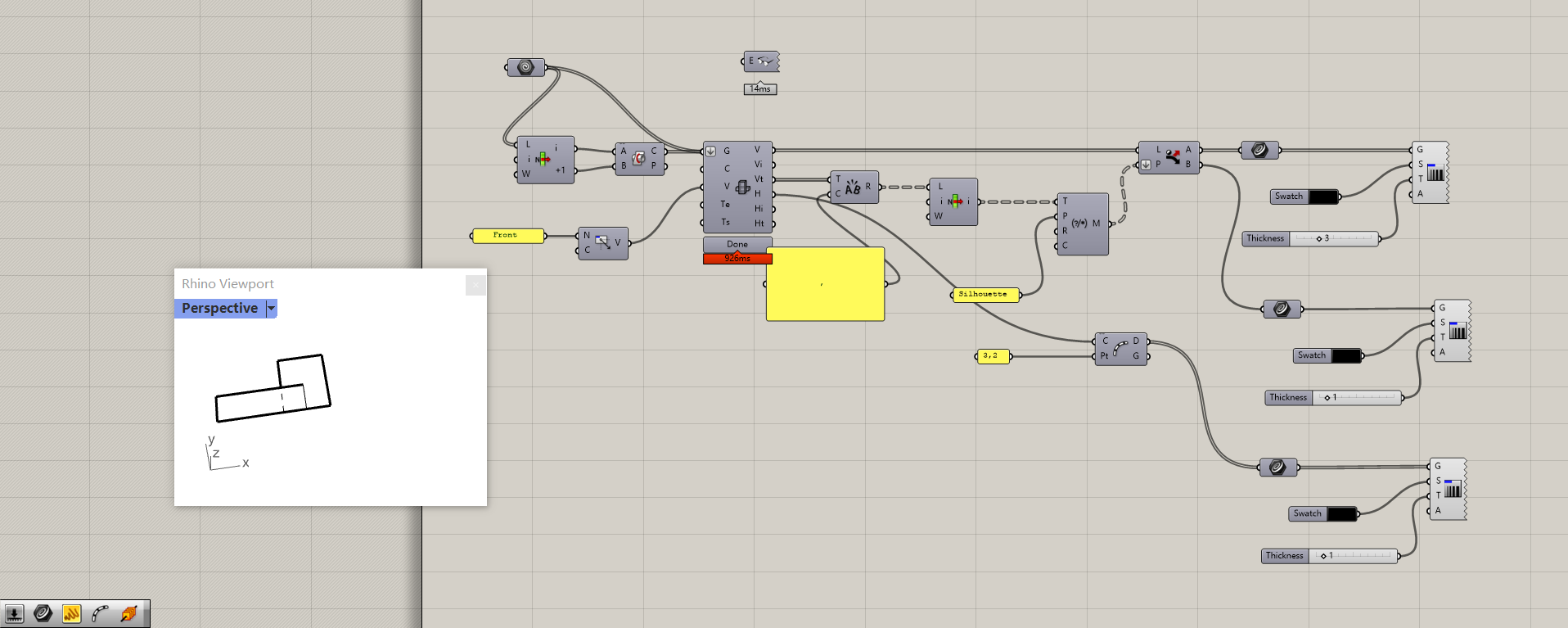The image size is (1568, 628).
Task: Click the down-arrow badge on Dispatch P input
Action: pos(1146,165)
